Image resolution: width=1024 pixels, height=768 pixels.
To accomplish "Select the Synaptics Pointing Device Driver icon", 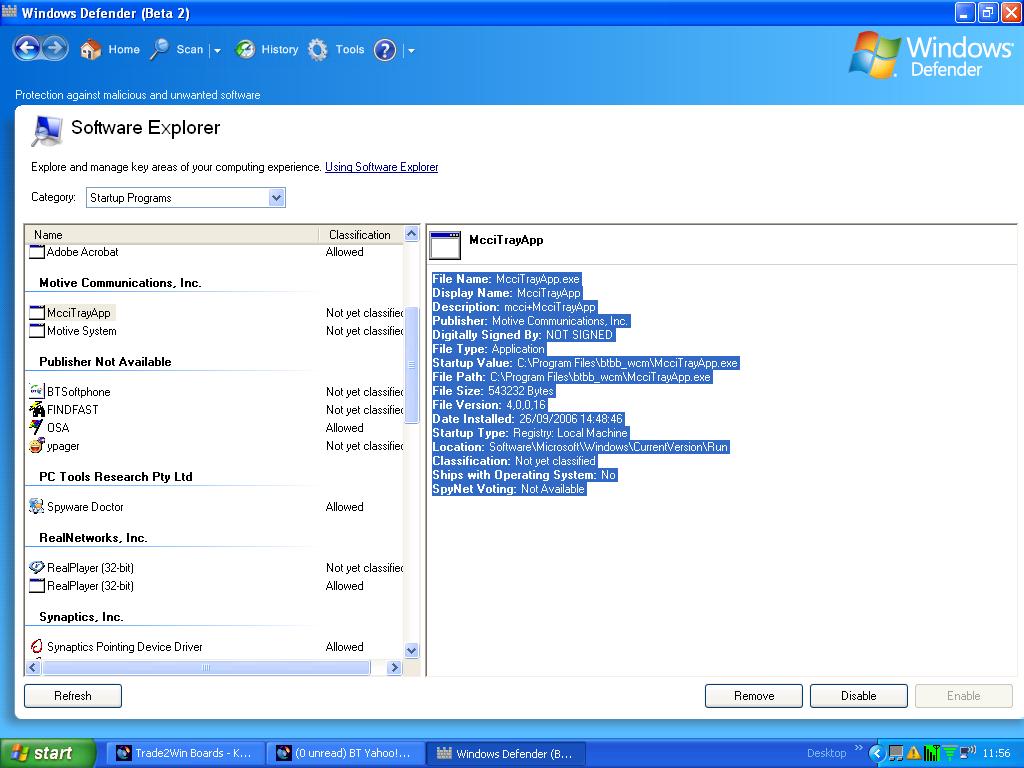I will tap(37, 647).
